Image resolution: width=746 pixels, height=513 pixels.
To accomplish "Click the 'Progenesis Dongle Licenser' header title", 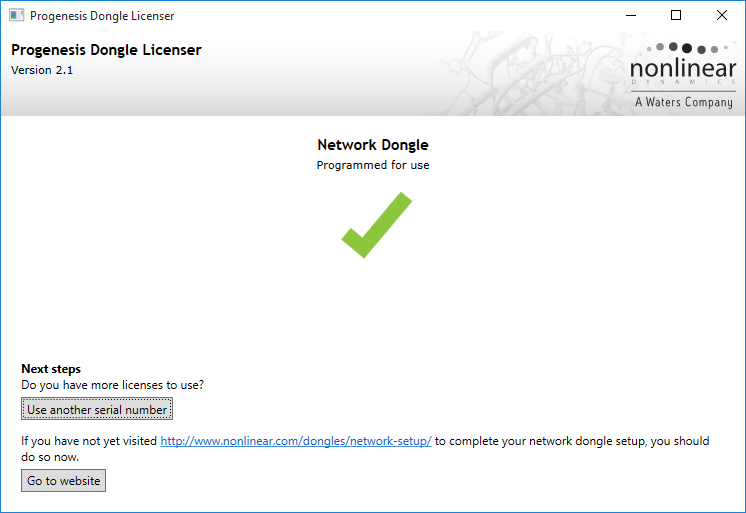I will [x=106, y=49].
